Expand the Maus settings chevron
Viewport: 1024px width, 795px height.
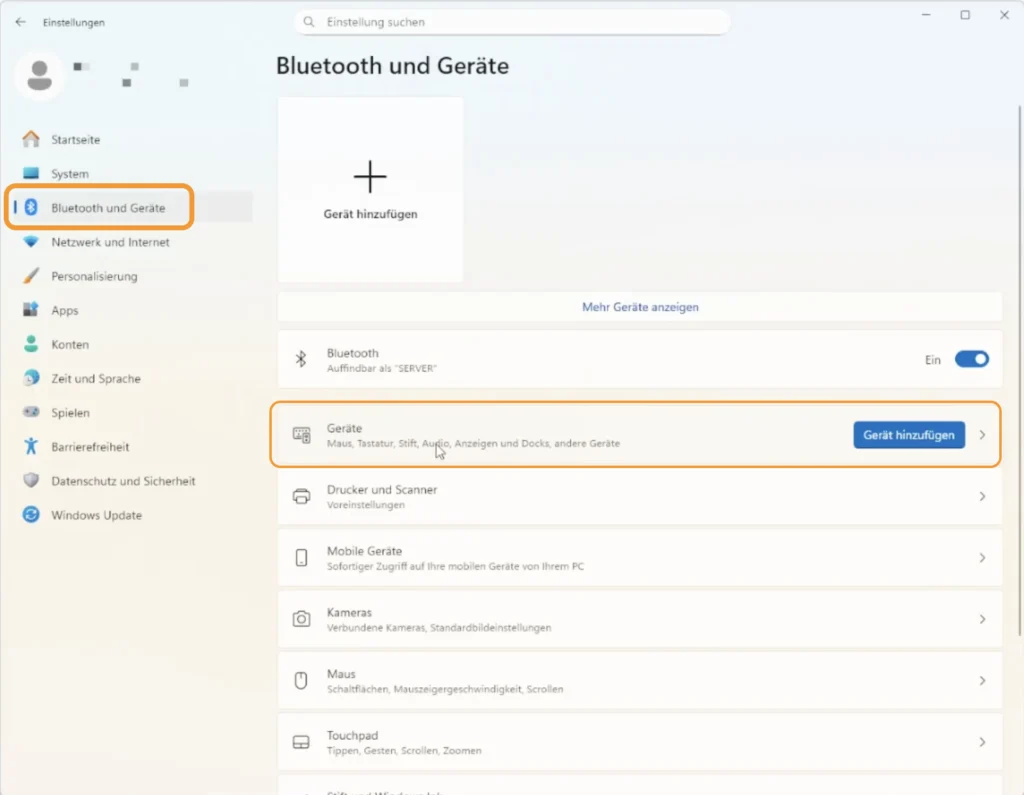(x=982, y=681)
